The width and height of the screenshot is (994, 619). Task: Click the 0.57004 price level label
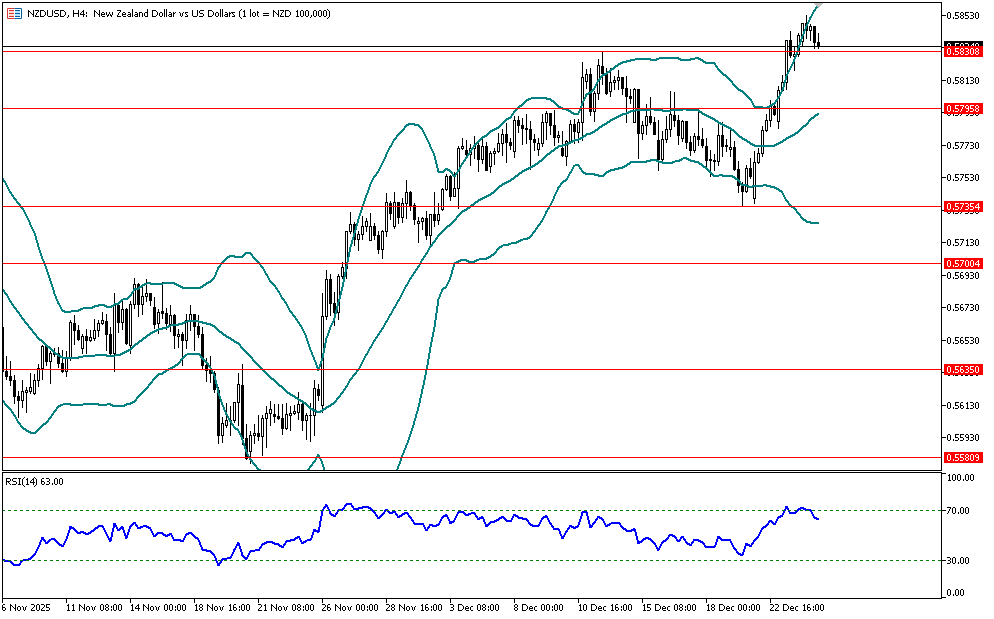(963, 264)
